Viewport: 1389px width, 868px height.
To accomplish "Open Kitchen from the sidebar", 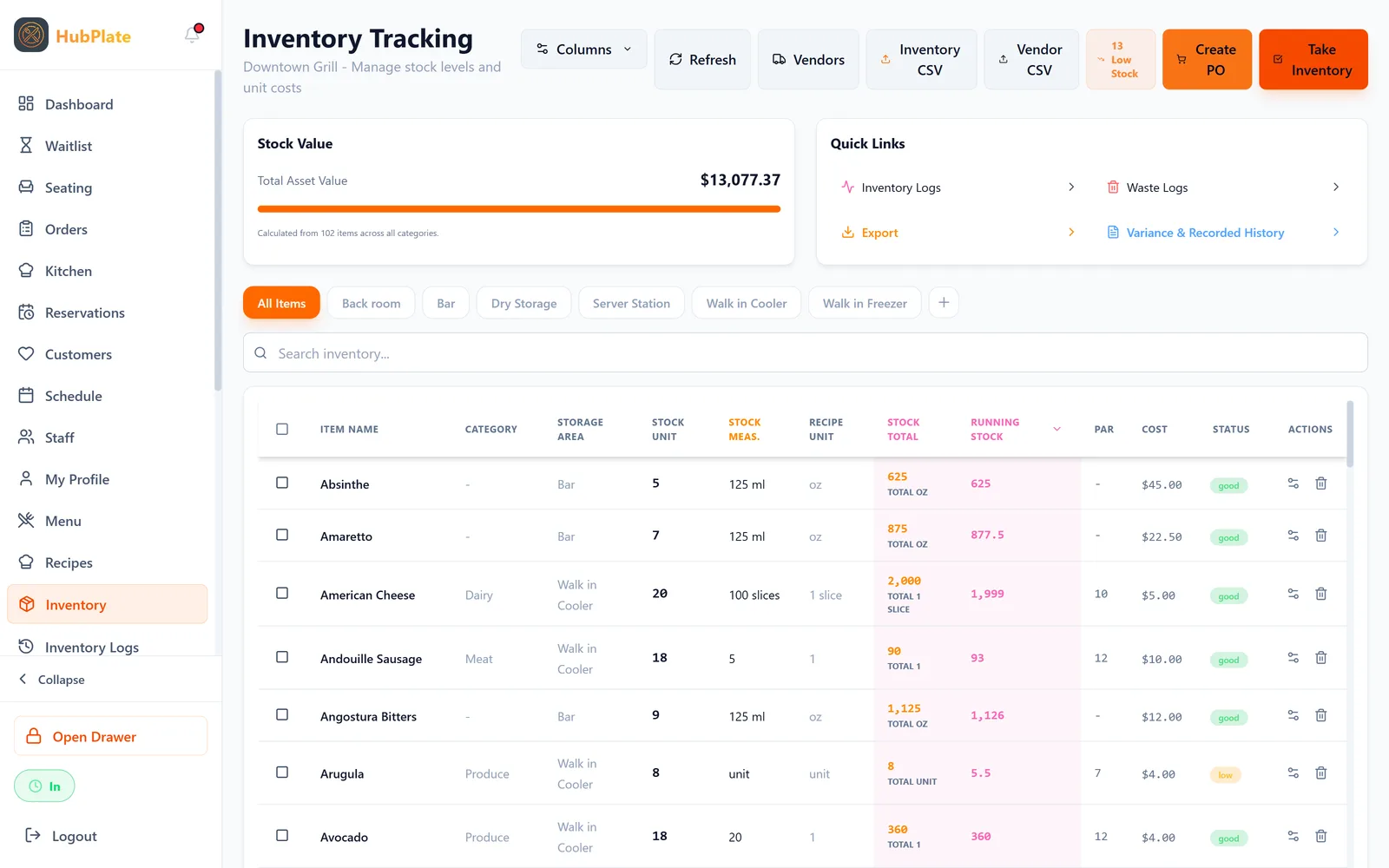I will [107, 271].
